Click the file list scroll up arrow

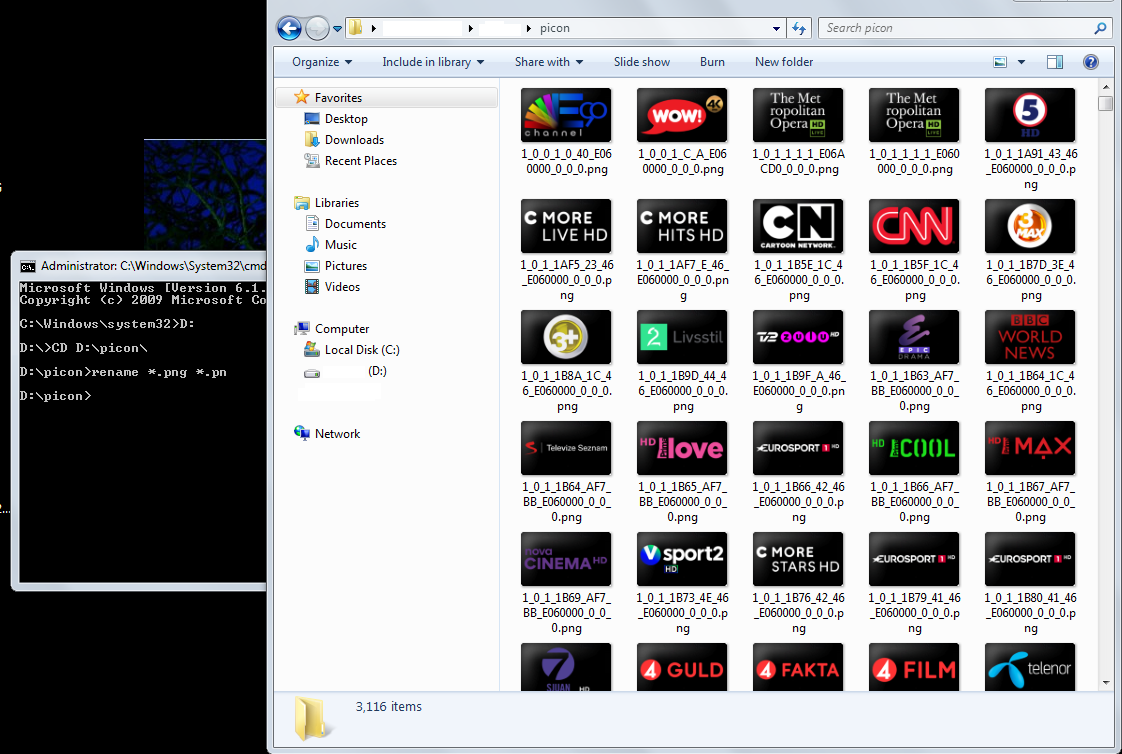coord(1106,85)
